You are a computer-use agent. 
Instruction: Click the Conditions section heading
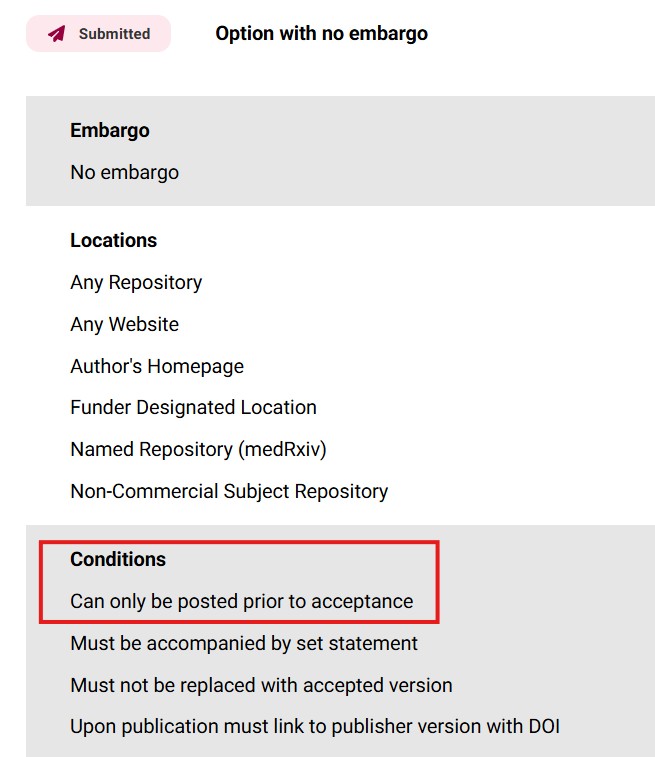coord(118,560)
